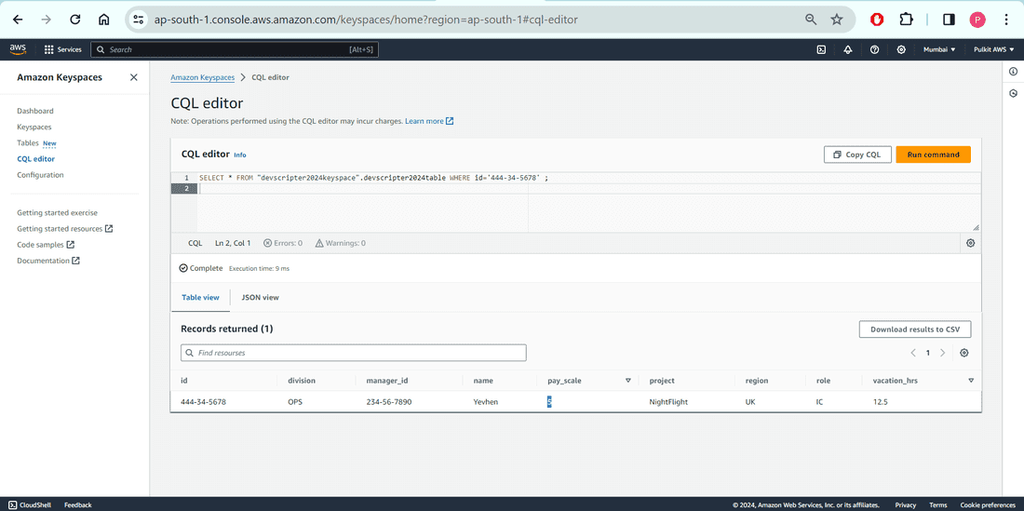Click the Find resources search field
The image size is (1024, 511).
point(353,353)
